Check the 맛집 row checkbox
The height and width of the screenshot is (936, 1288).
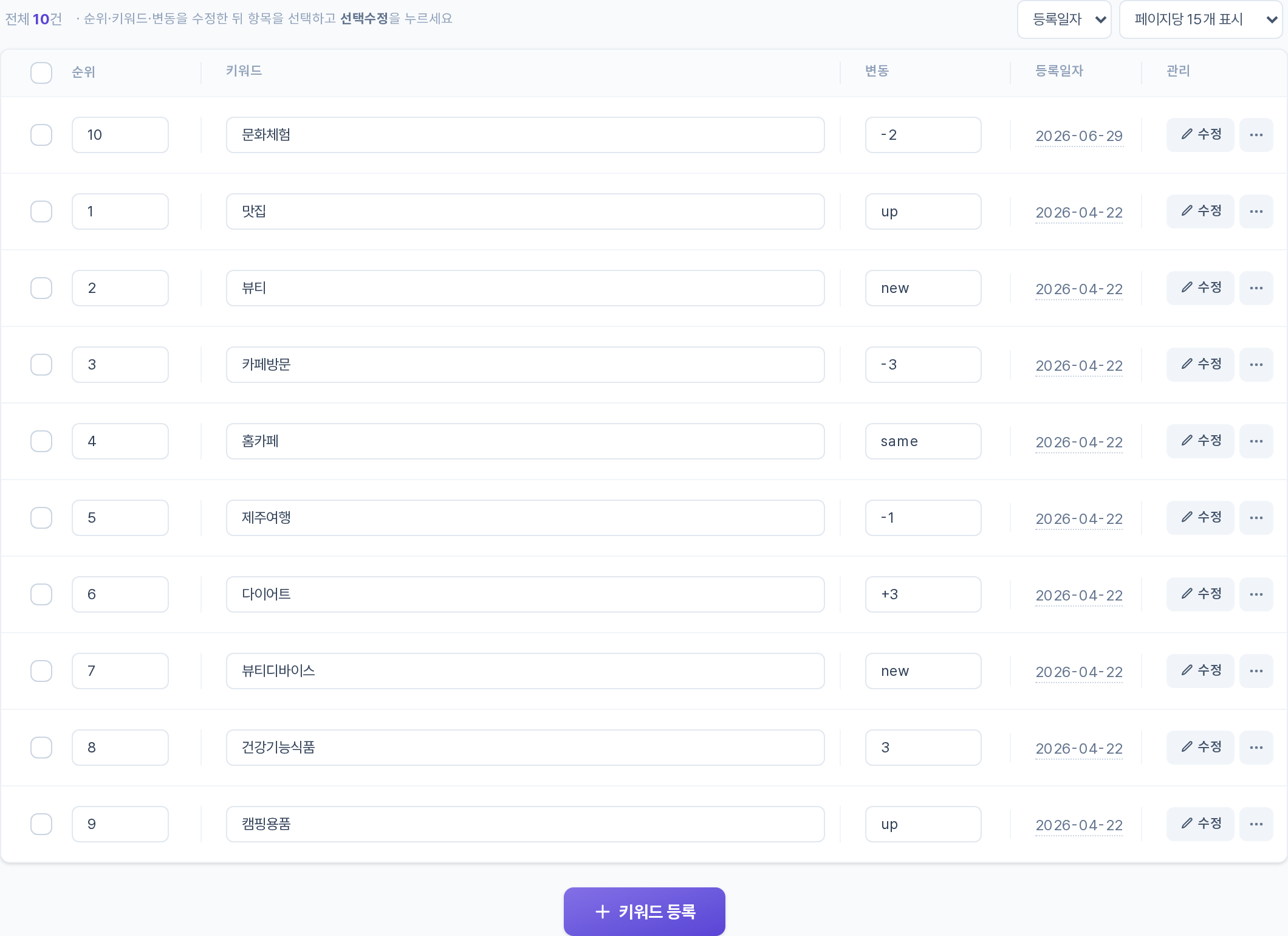pos(41,212)
